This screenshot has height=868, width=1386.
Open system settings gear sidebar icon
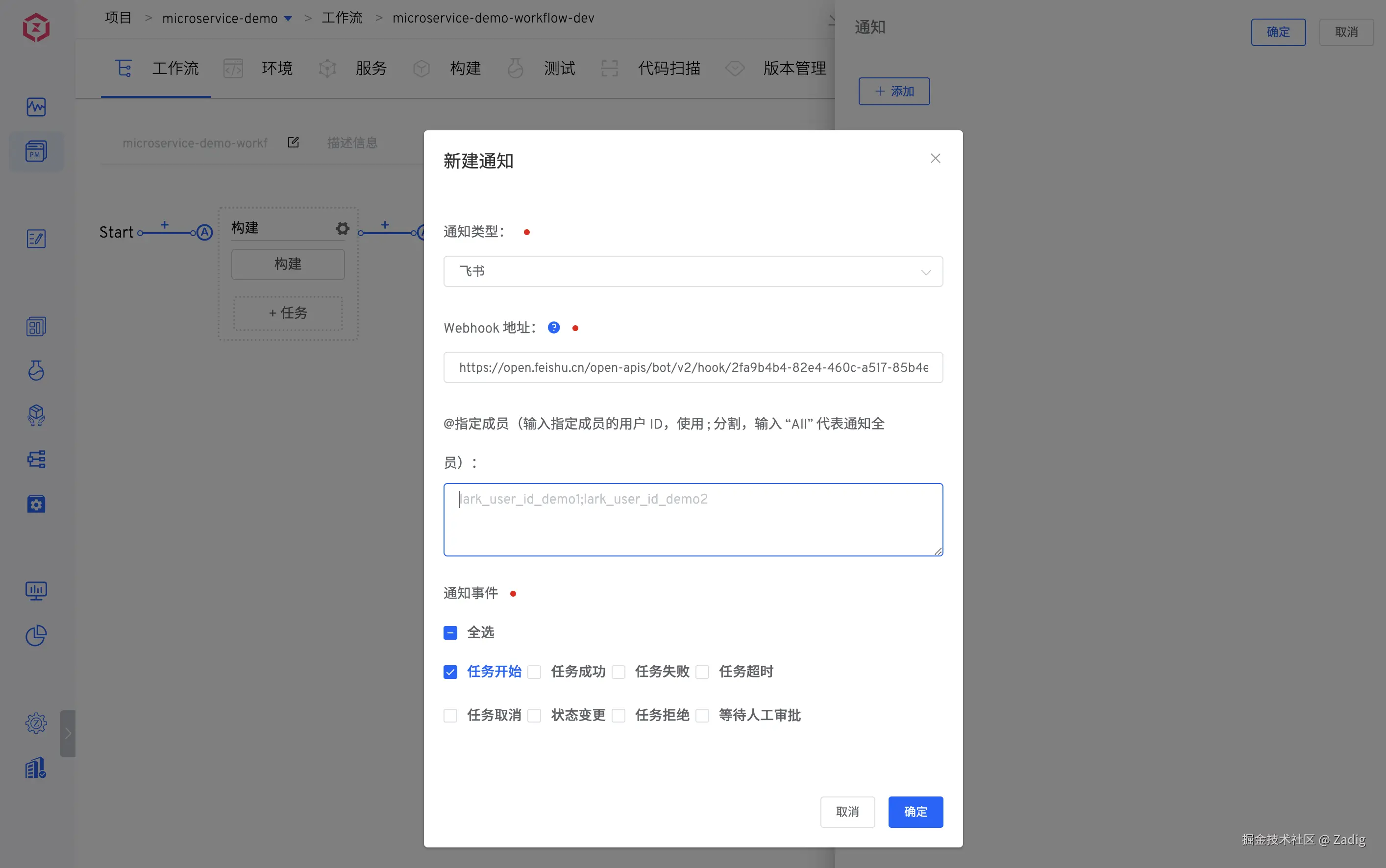pos(36,723)
